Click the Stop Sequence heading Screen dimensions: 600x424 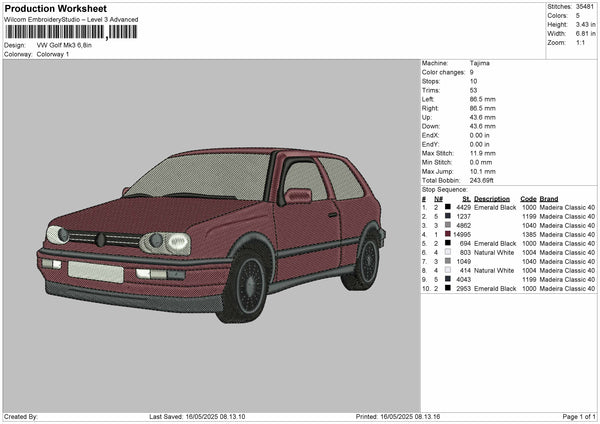point(444,189)
